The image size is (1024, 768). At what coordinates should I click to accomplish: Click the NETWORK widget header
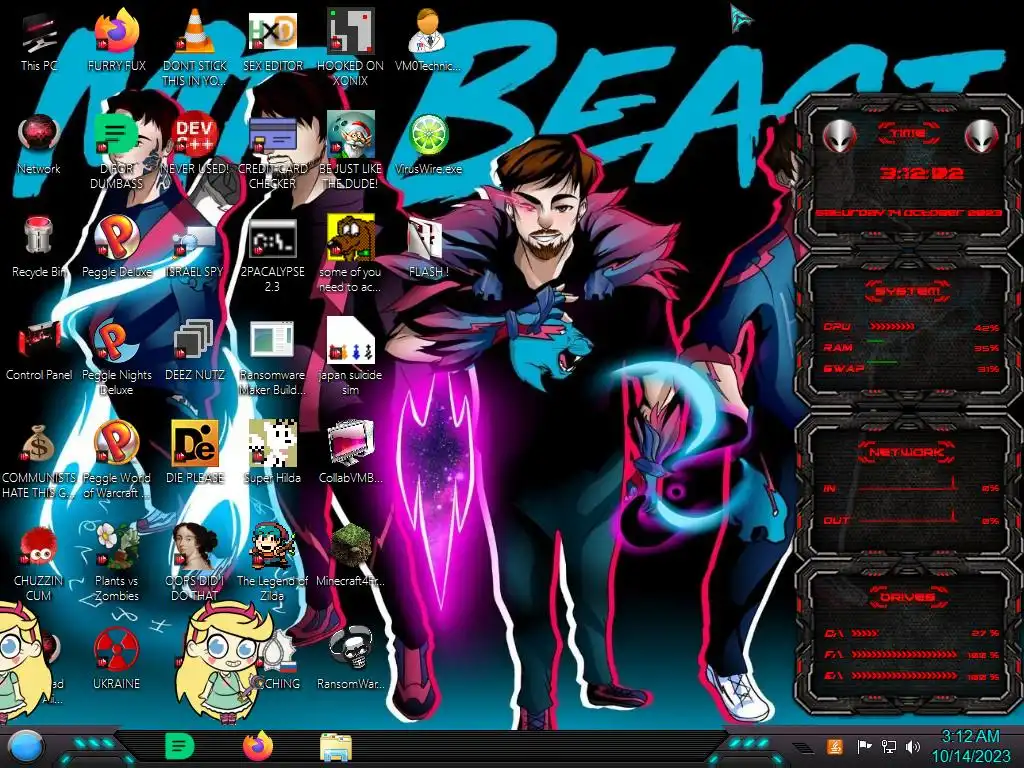(908, 452)
